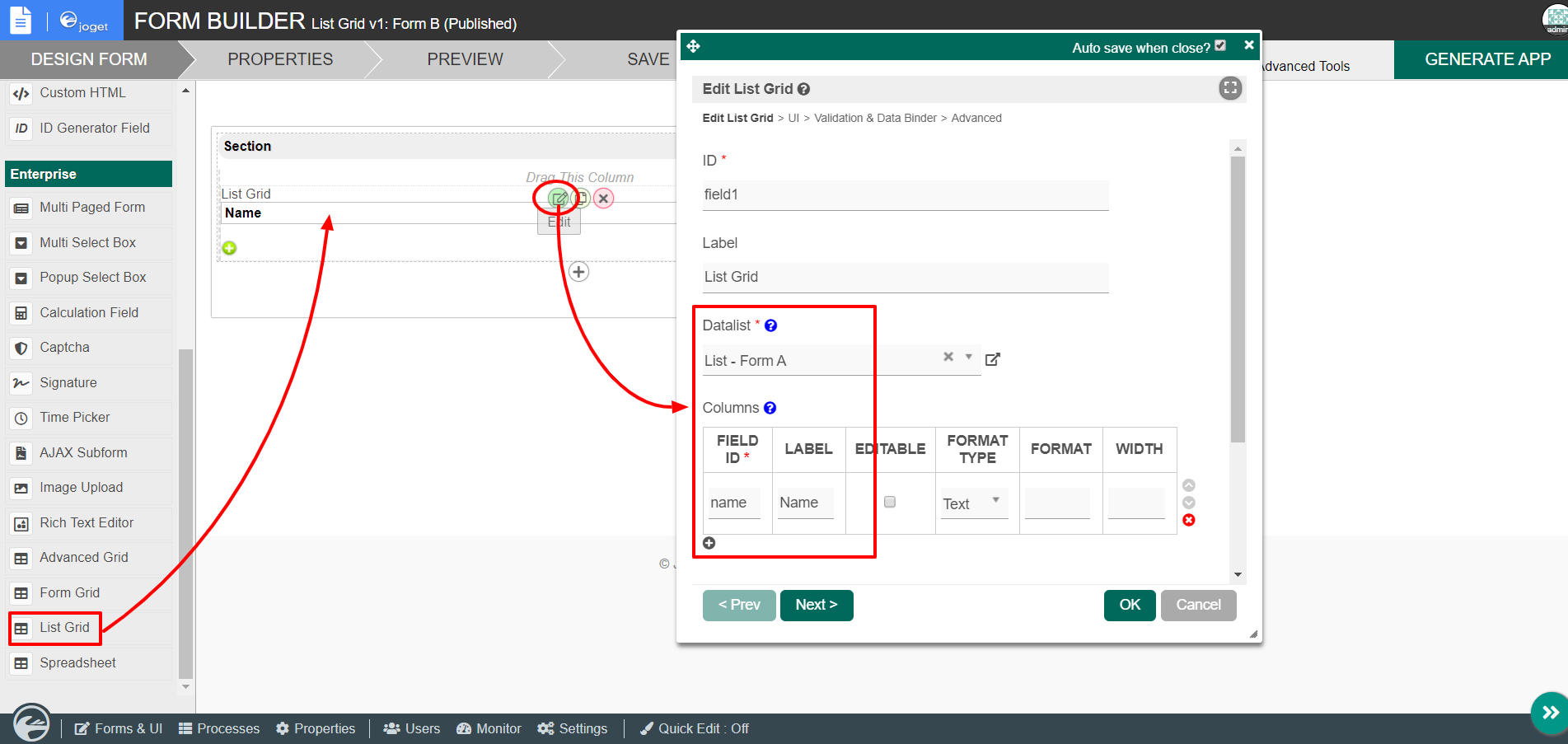Screen dimensions: 1568x744
Task: Delete the List Grid element in the canvas
Action: [x=603, y=199]
